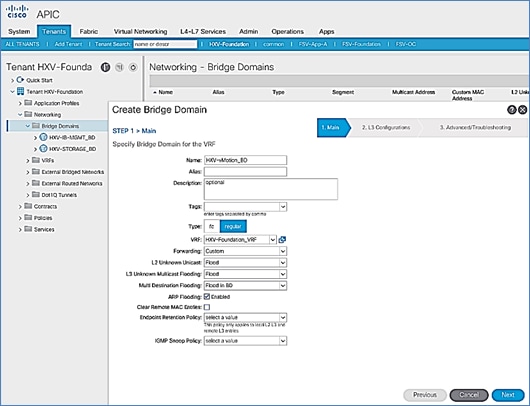
Task: Open the Fabric tab
Action: [89, 31]
